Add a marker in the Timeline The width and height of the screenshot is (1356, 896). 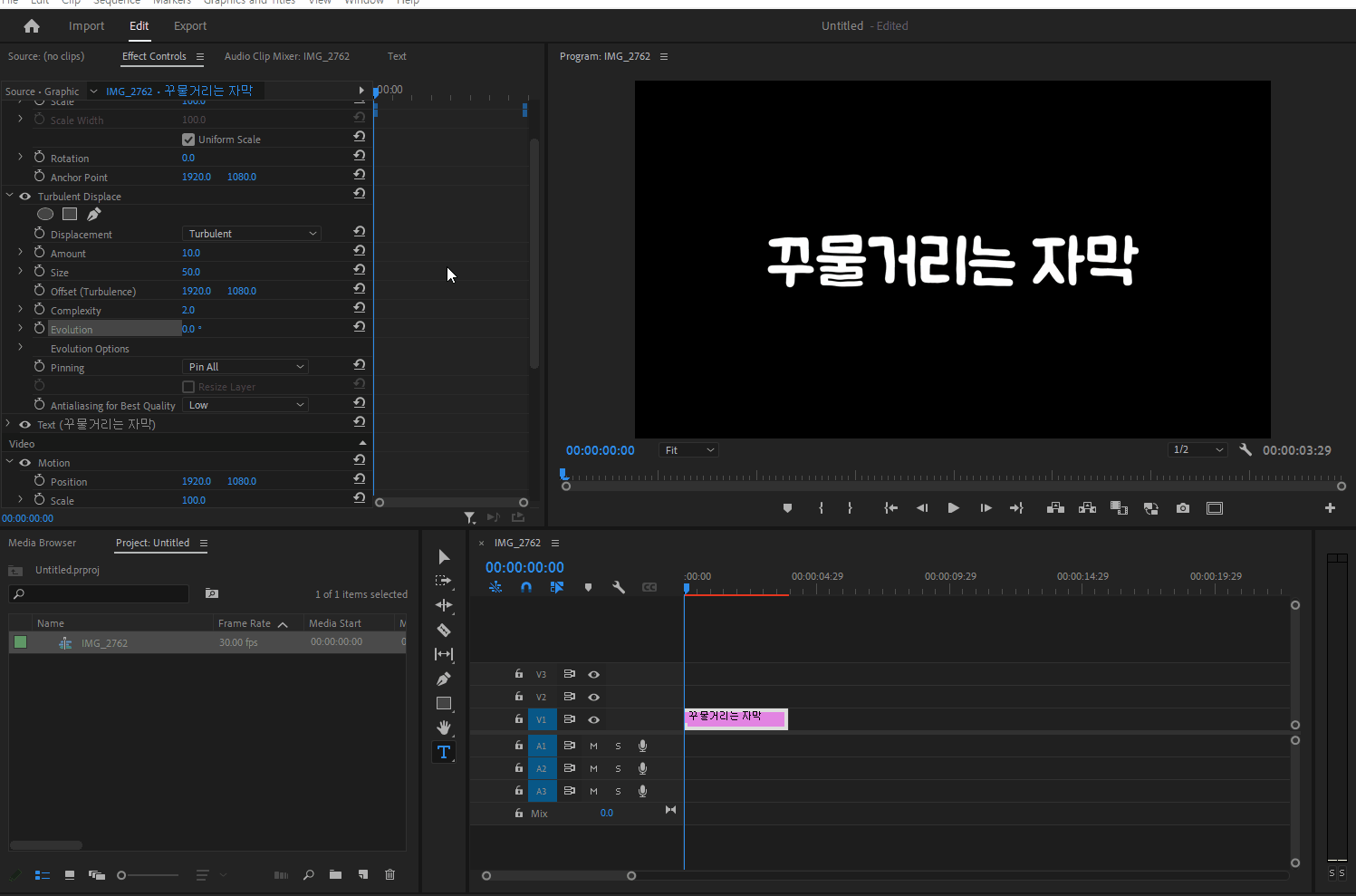coord(588,587)
